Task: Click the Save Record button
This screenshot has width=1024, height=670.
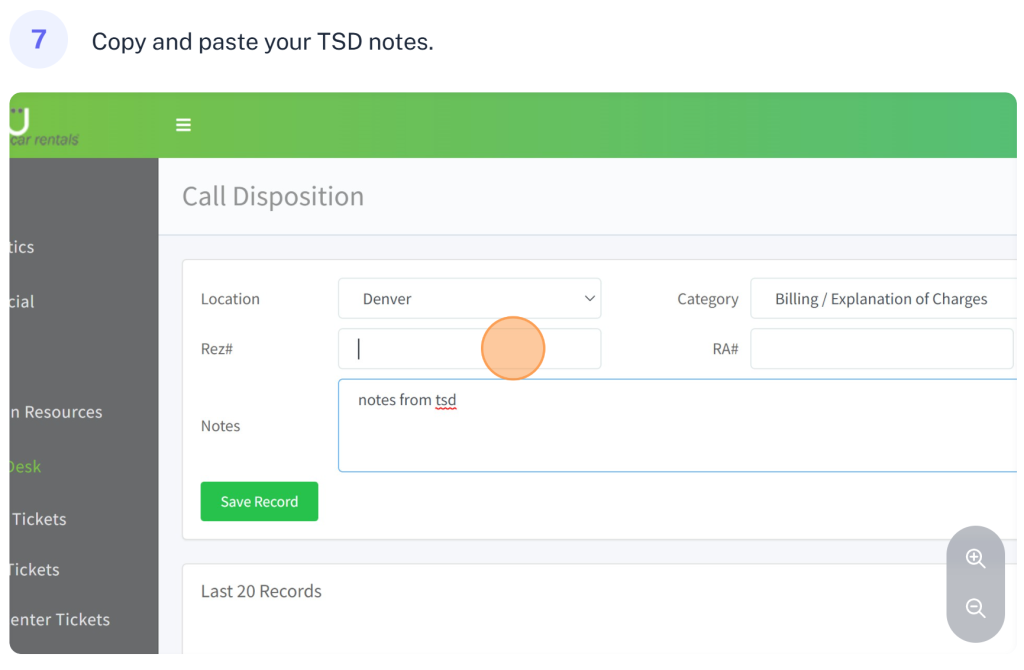Action: pos(259,502)
